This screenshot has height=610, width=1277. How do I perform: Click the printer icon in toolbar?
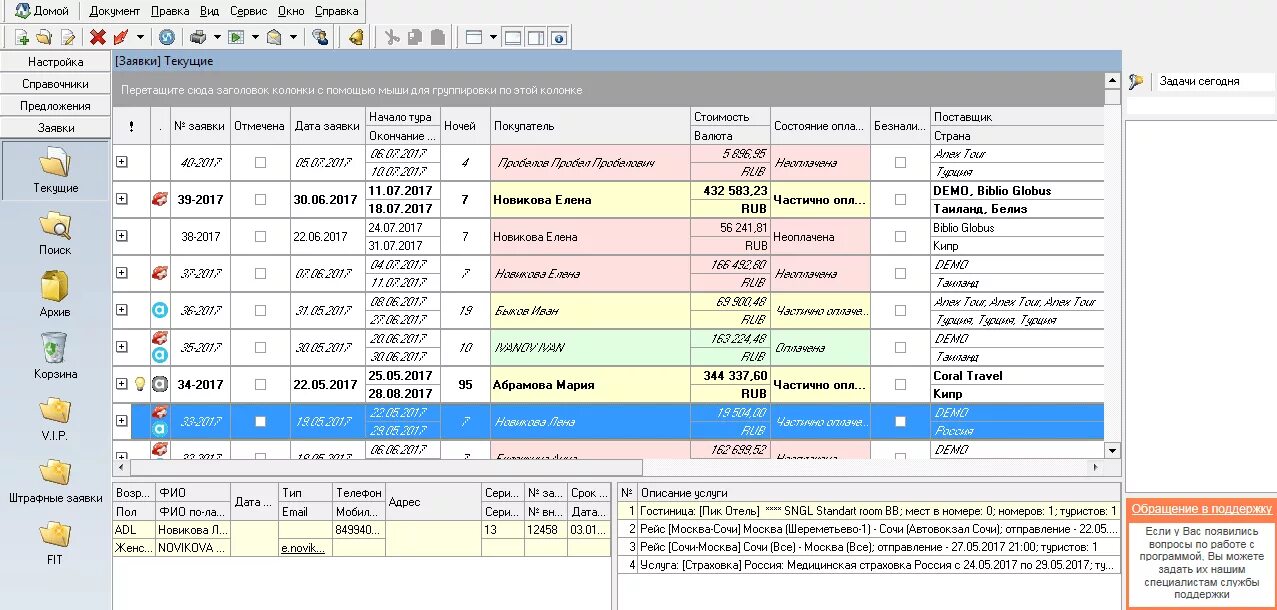(x=198, y=38)
